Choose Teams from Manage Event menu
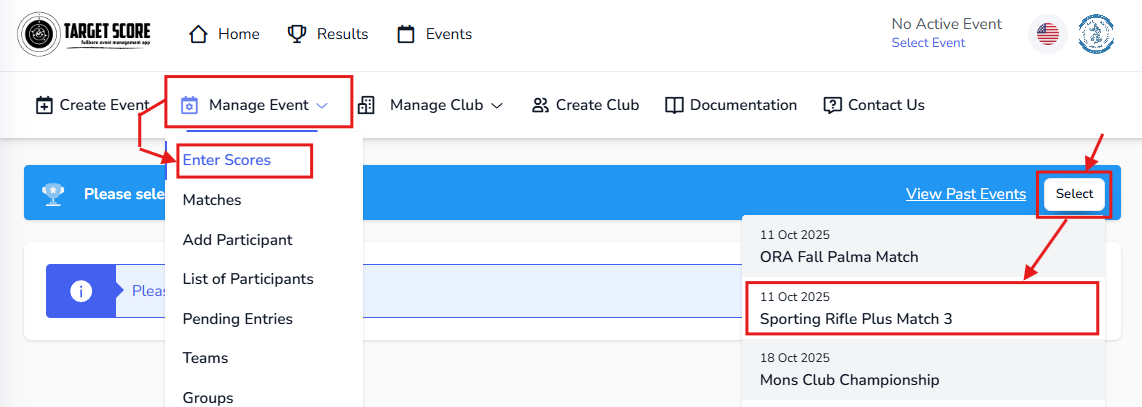1142x407 pixels. [x=205, y=358]
